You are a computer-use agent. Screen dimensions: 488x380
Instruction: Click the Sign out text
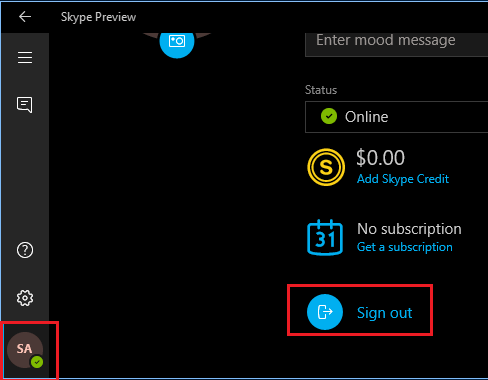coord(384,313)
